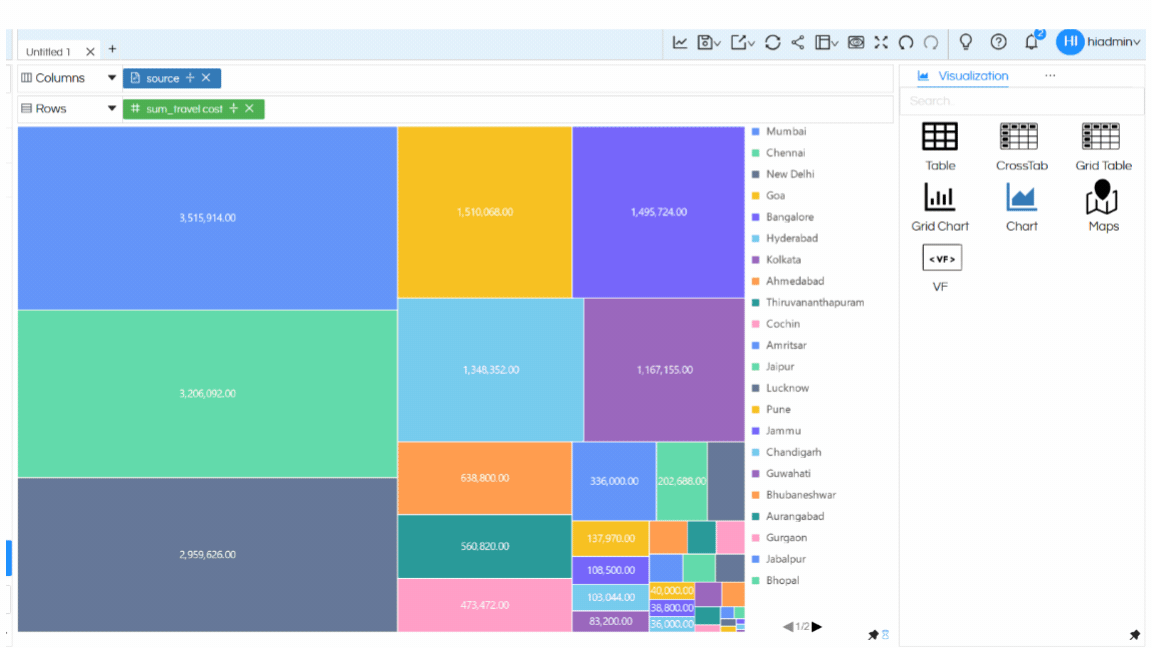Click plus on the source field pill

click(190, 78)
